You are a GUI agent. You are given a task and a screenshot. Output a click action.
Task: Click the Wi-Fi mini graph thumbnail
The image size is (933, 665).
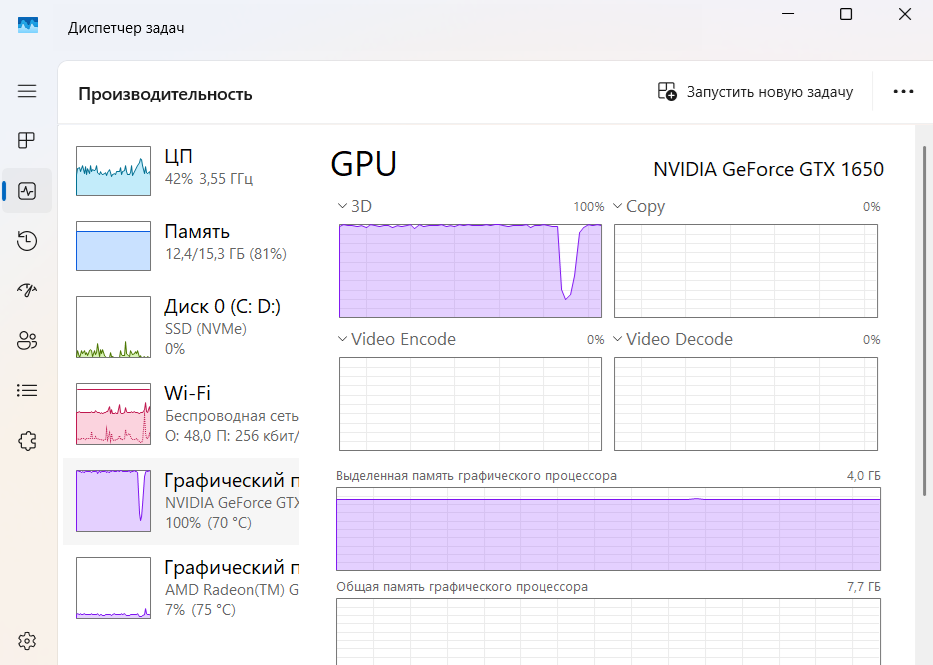click(113, 414)
